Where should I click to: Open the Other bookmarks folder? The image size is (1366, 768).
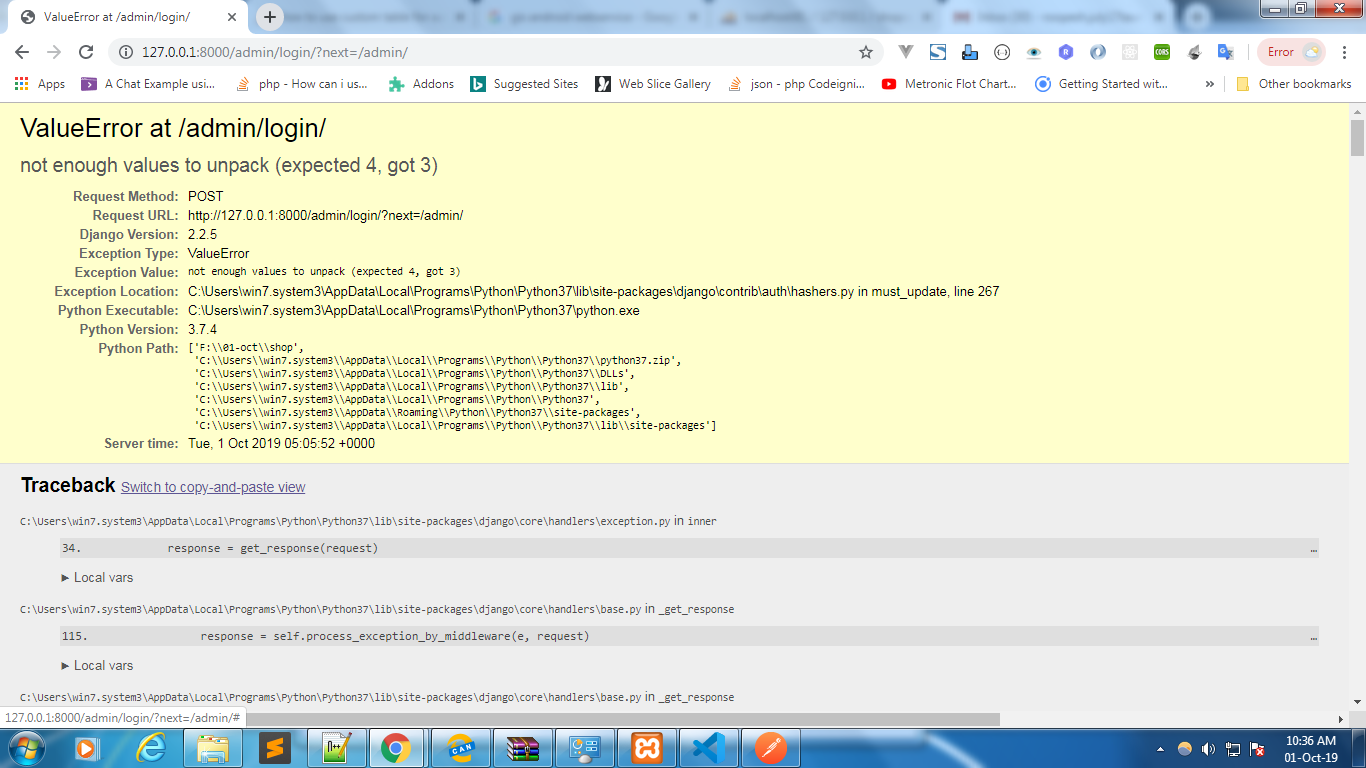tap(1303, 85)
